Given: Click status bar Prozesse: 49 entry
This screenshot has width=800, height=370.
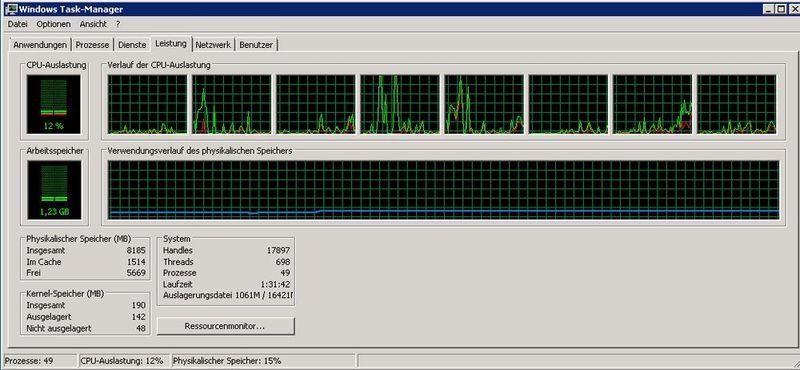Looking at the screenshot, I should coord(40,360).
